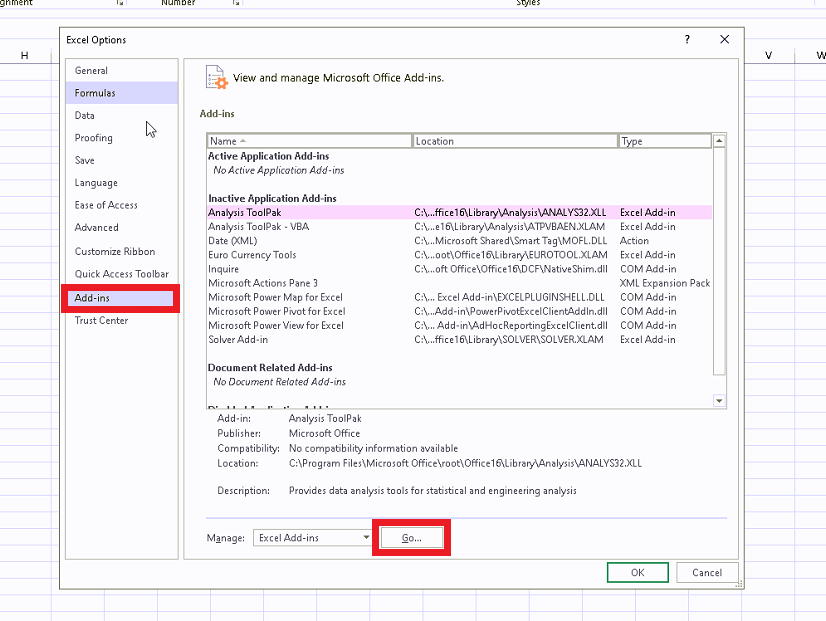The width and height of the screenshot is (826, 621).
Task: Switch to the Formulas category
Action: 95,93
